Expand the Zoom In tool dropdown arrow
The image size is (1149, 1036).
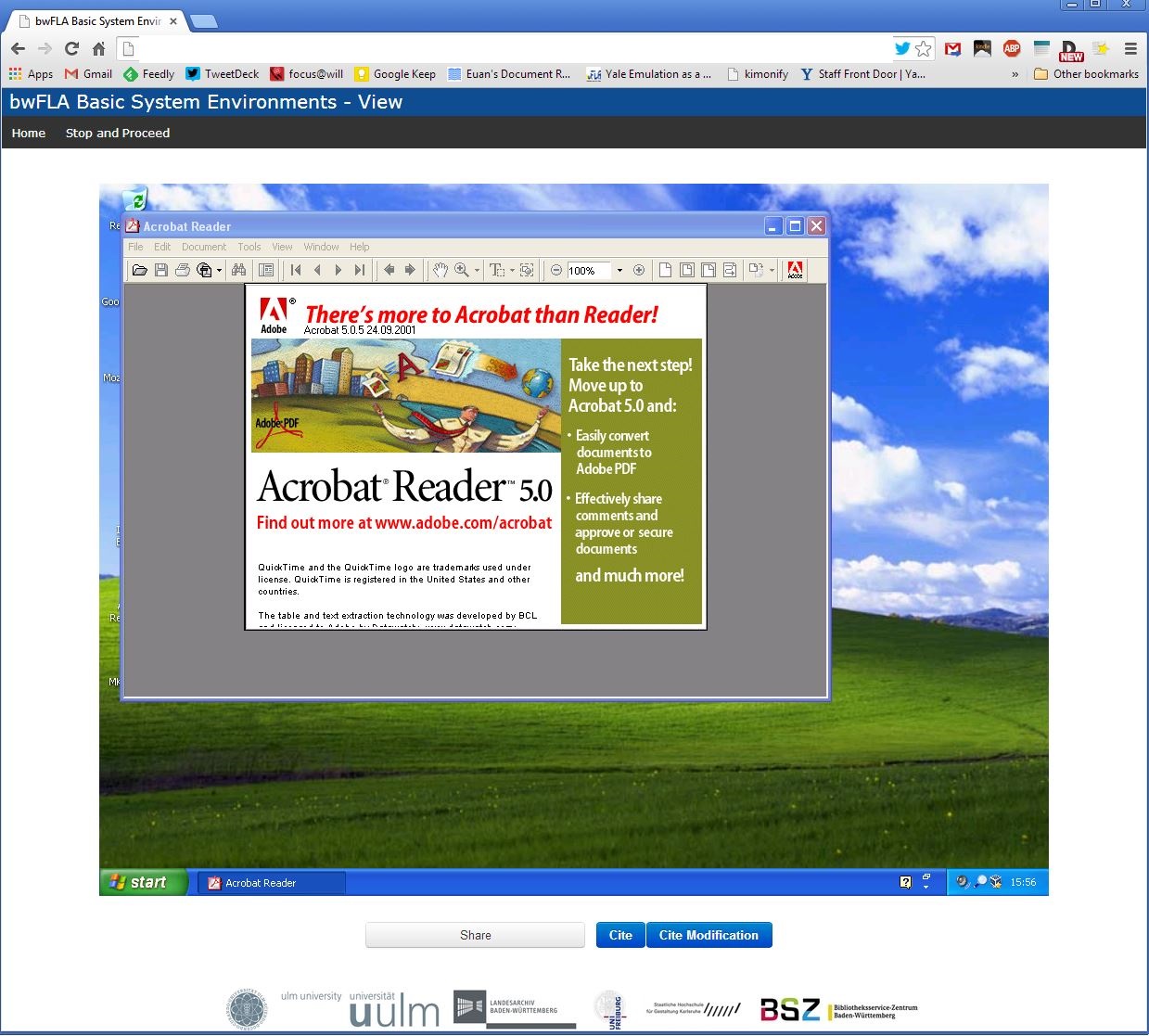pyautogui.click(x=478, y=271)
